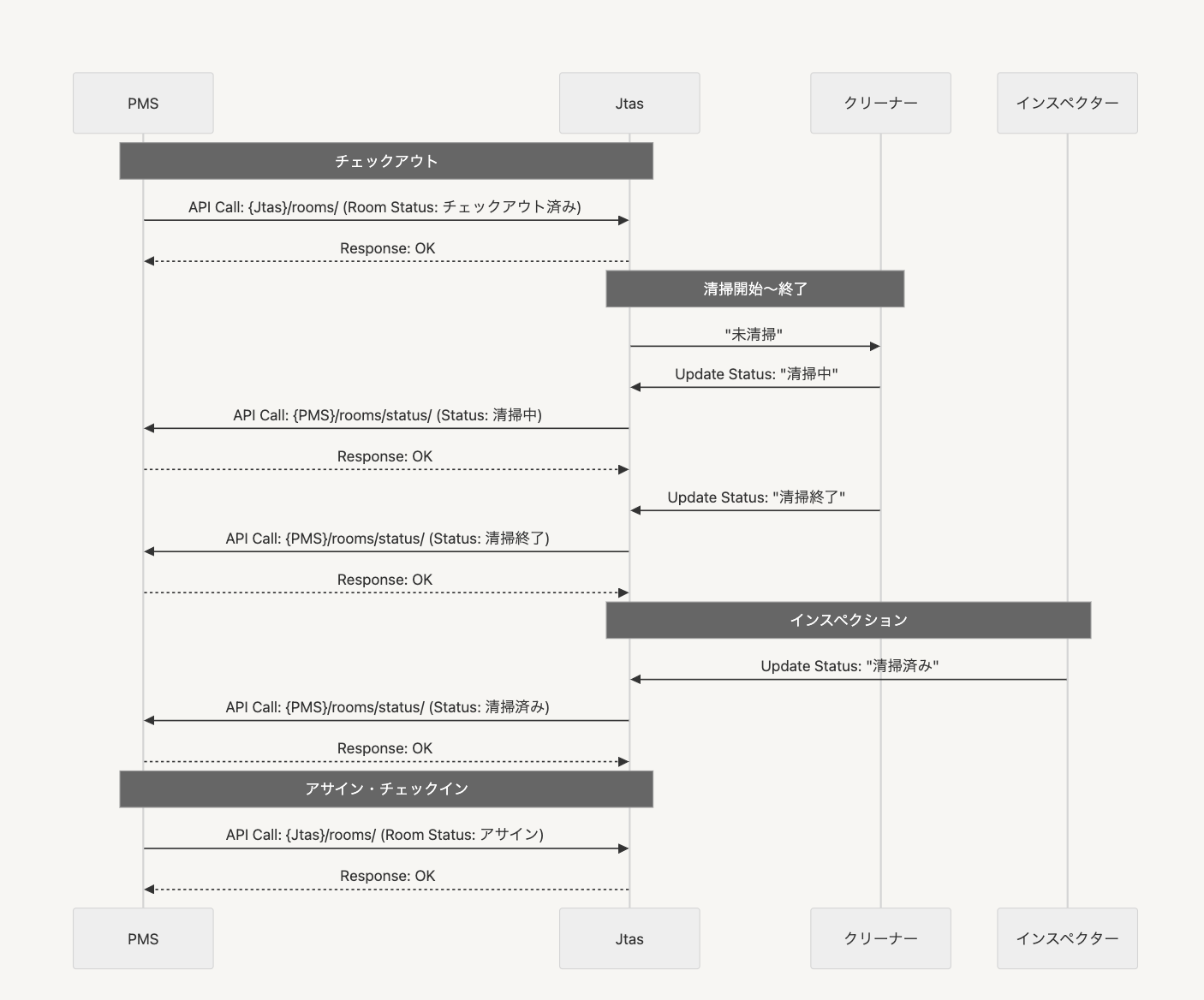Click the "未清掃" message label

(x=754, y=334)
